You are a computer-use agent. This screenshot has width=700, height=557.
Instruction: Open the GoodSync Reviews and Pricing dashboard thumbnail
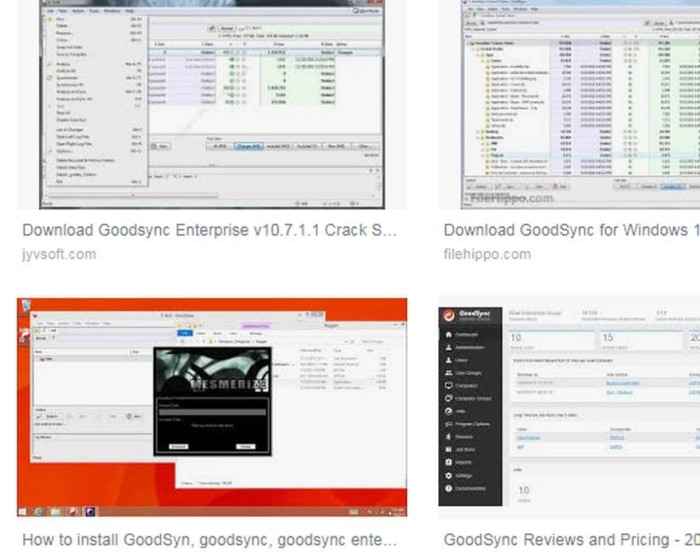[x=569, y=407]
